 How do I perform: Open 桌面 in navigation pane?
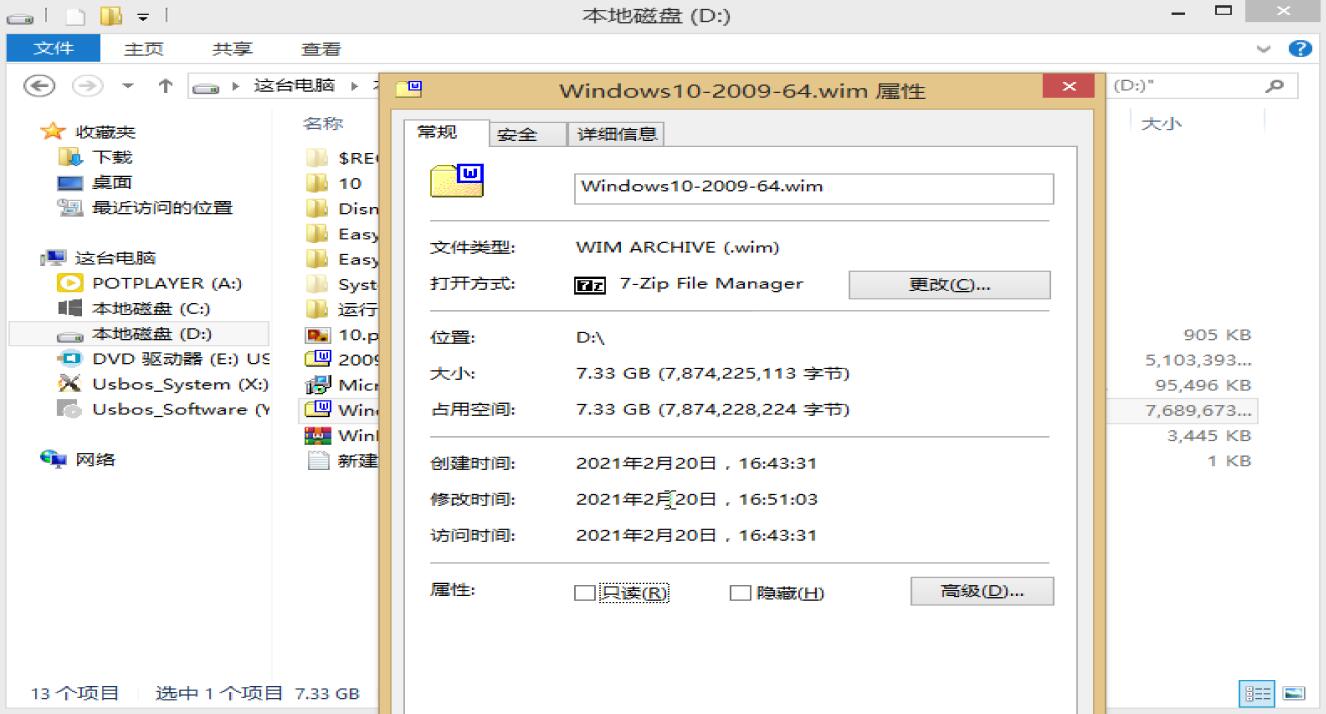112,182
